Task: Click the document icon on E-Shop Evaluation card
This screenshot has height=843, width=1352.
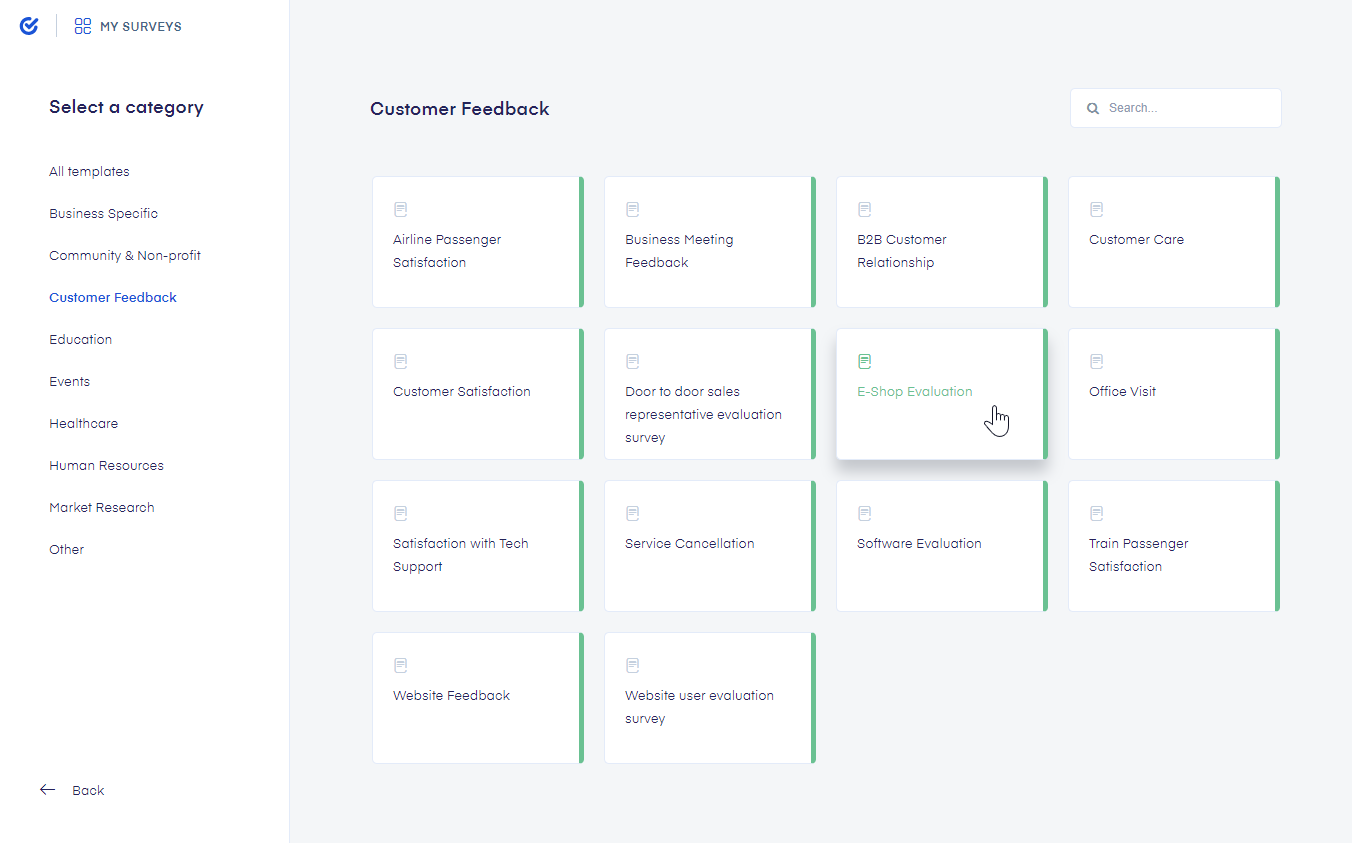Action: click(865, 361)
